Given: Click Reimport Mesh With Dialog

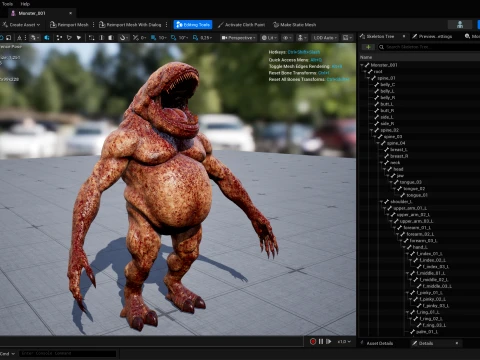Looking at the screenshot, I should [x=130, y=25].
